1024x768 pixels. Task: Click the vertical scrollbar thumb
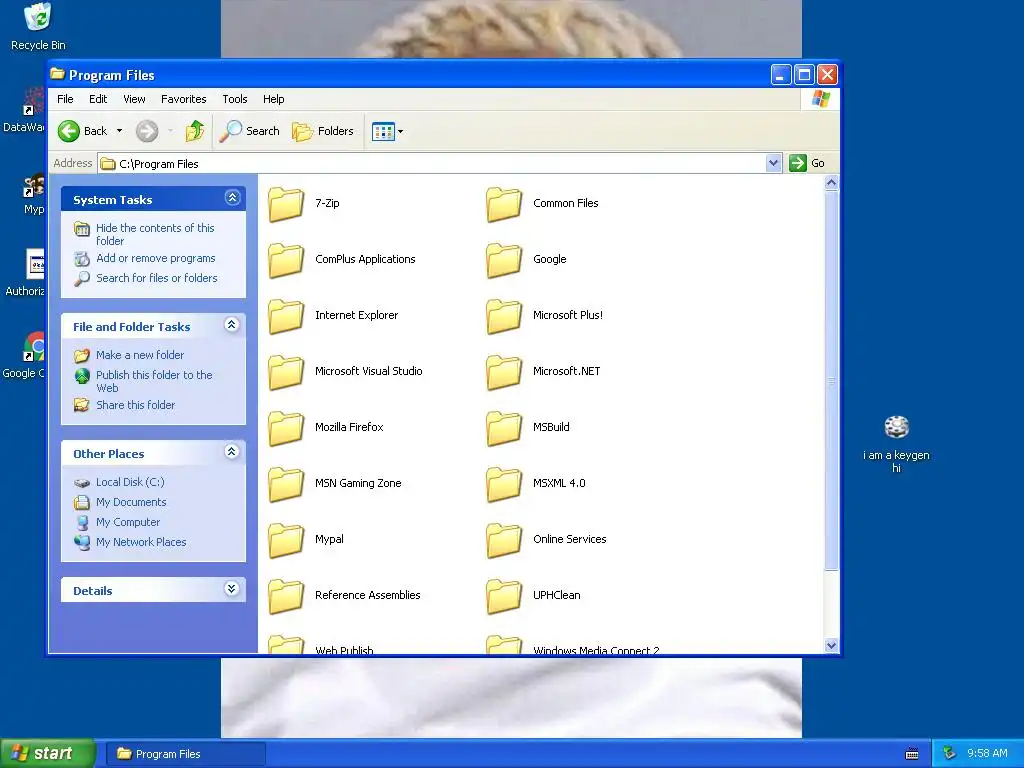[x=831, y=381]
